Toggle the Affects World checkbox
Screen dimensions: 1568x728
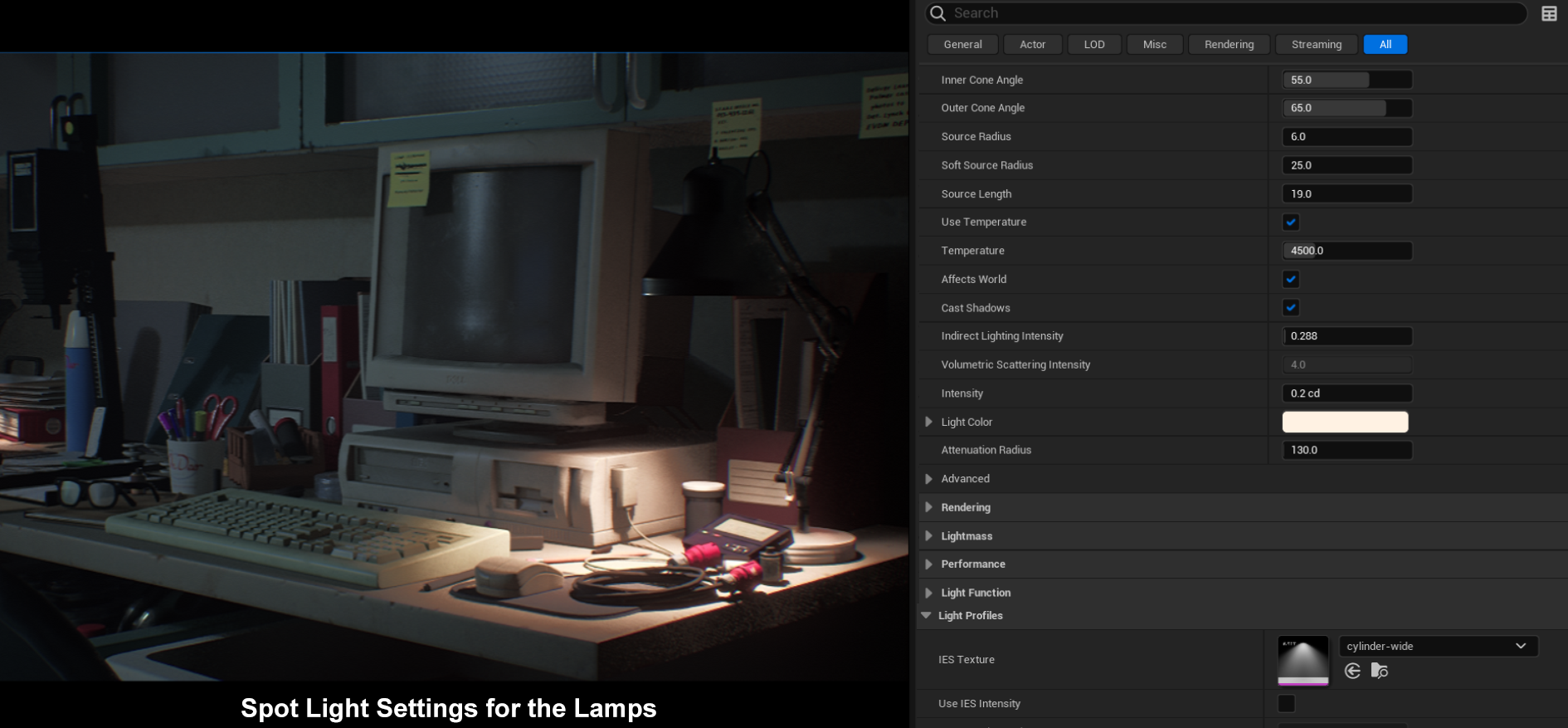(1291, 279)
